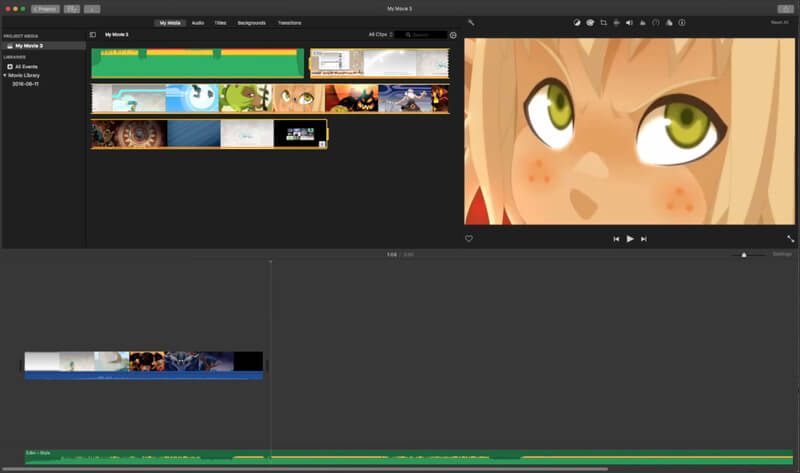Switch to the My Media tab

(x=170, y=23)
